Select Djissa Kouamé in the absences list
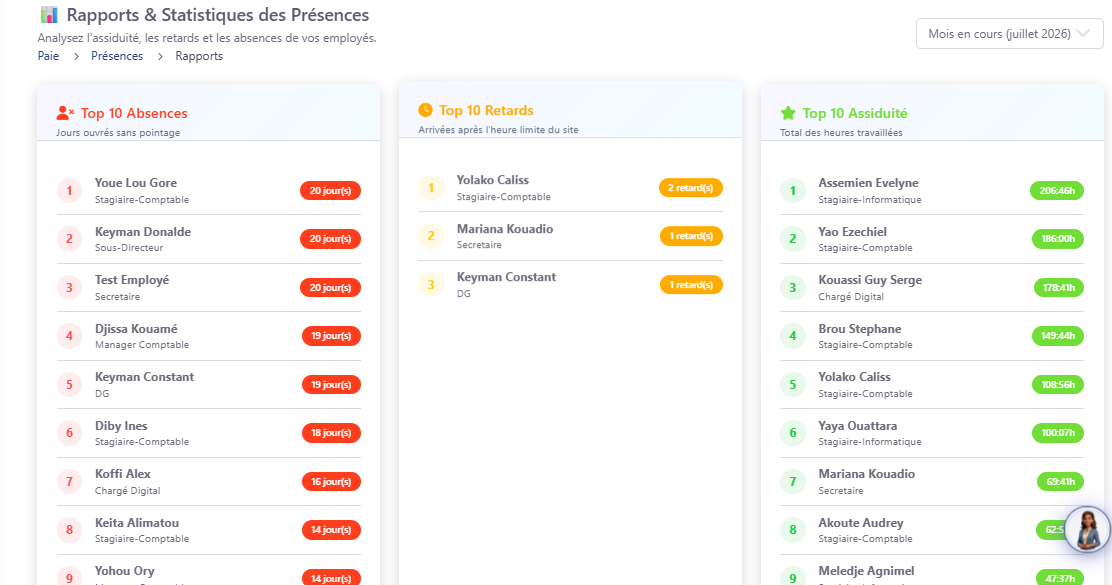This screenshot has height=585, width=1112. click(x=208, y=336)
